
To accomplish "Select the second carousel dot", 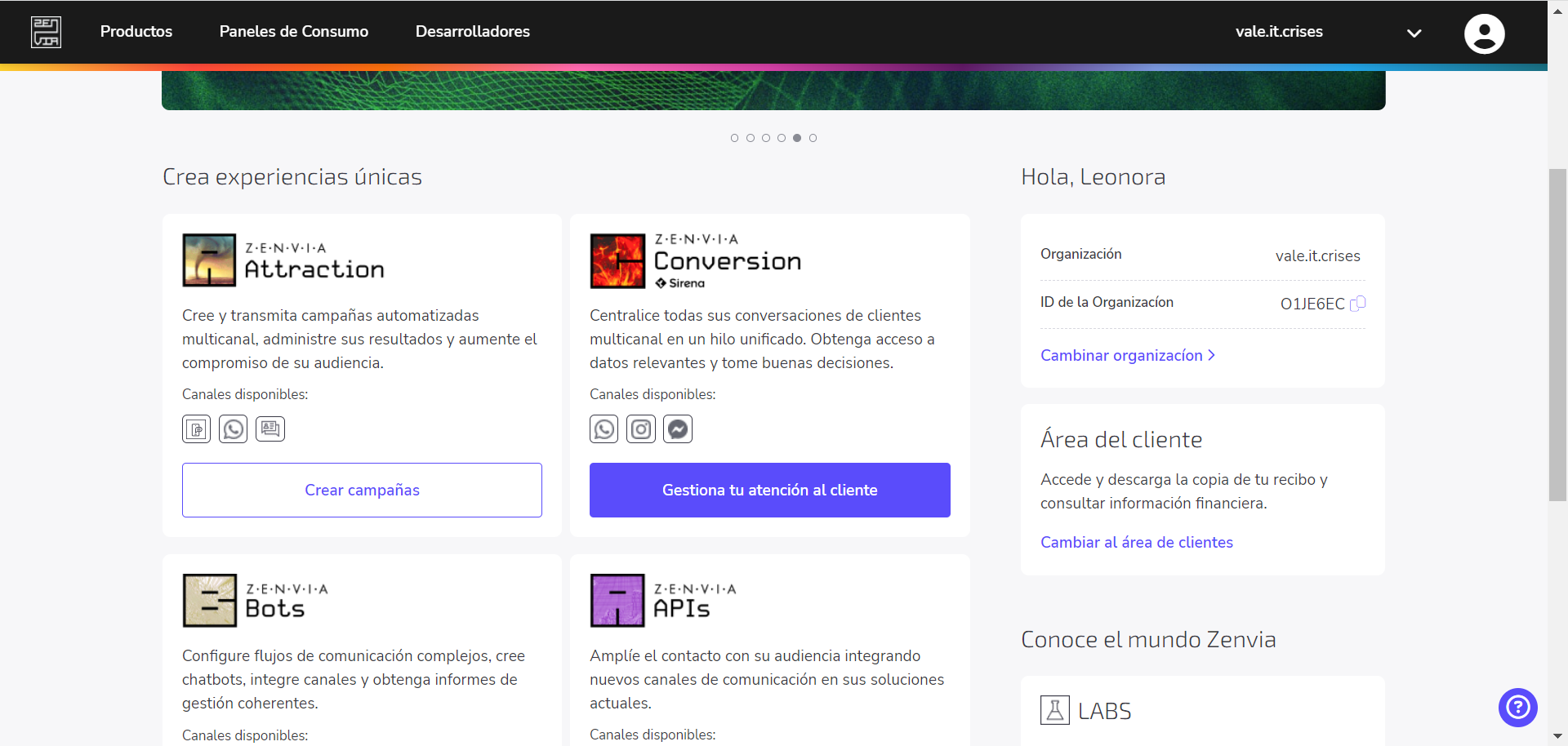I will click(750, 138).
